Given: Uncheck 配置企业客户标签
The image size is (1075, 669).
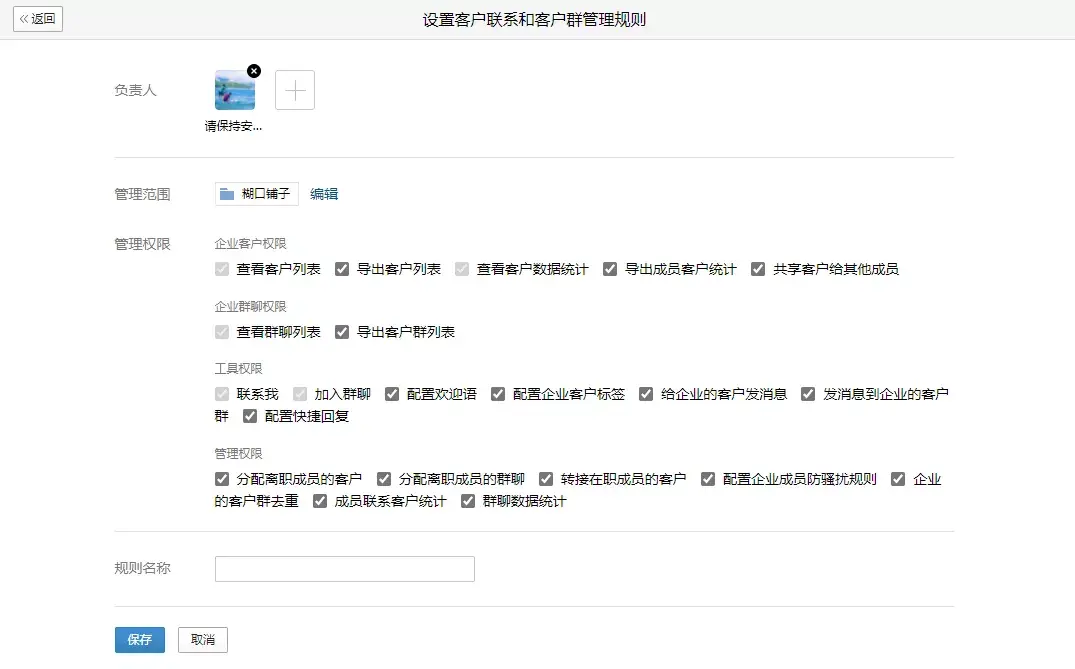Looking at the screenshot, I should 497,394.
